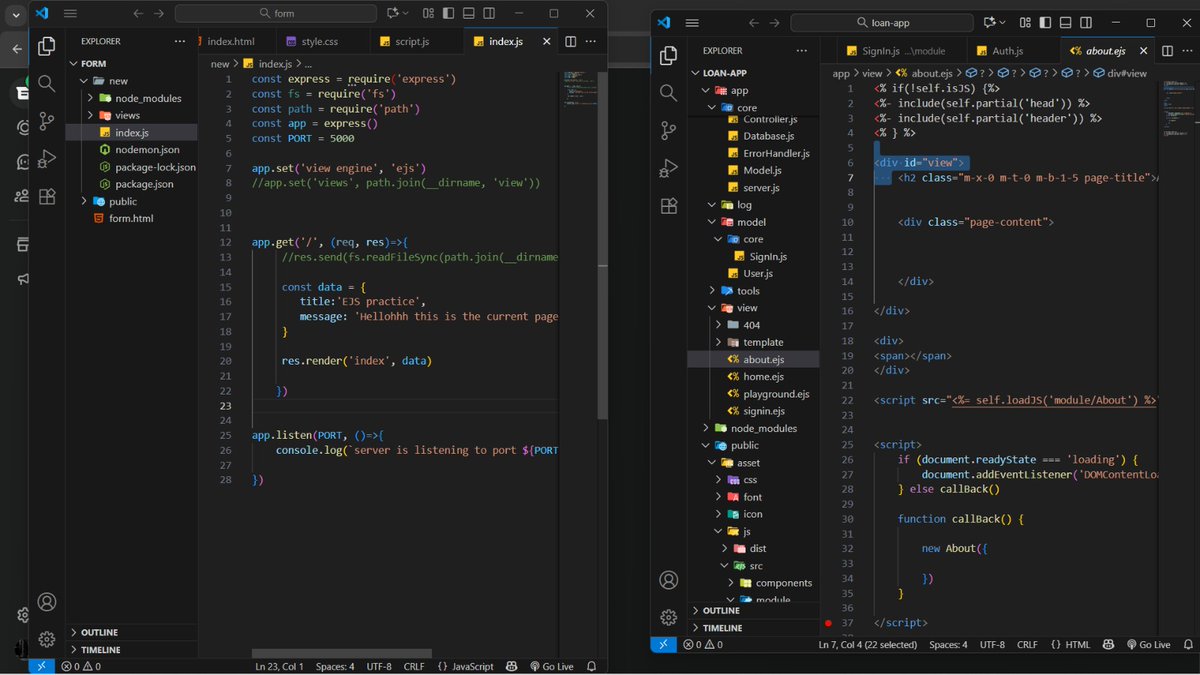
Task: Open Manage gear in form window
Action: tap(46, 639)
